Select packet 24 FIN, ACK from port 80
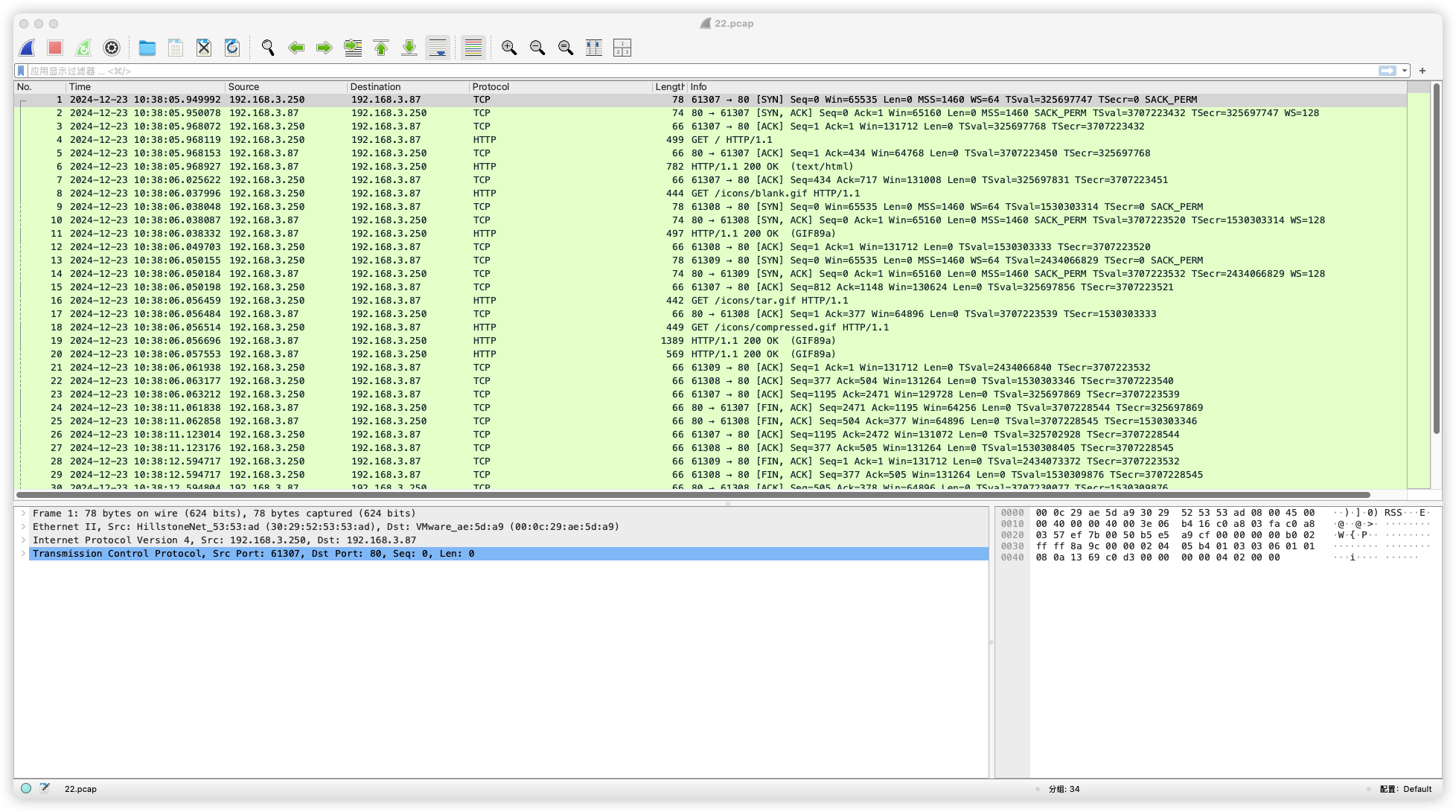Viewport: 1456px width, 812px height. point(711,407)
